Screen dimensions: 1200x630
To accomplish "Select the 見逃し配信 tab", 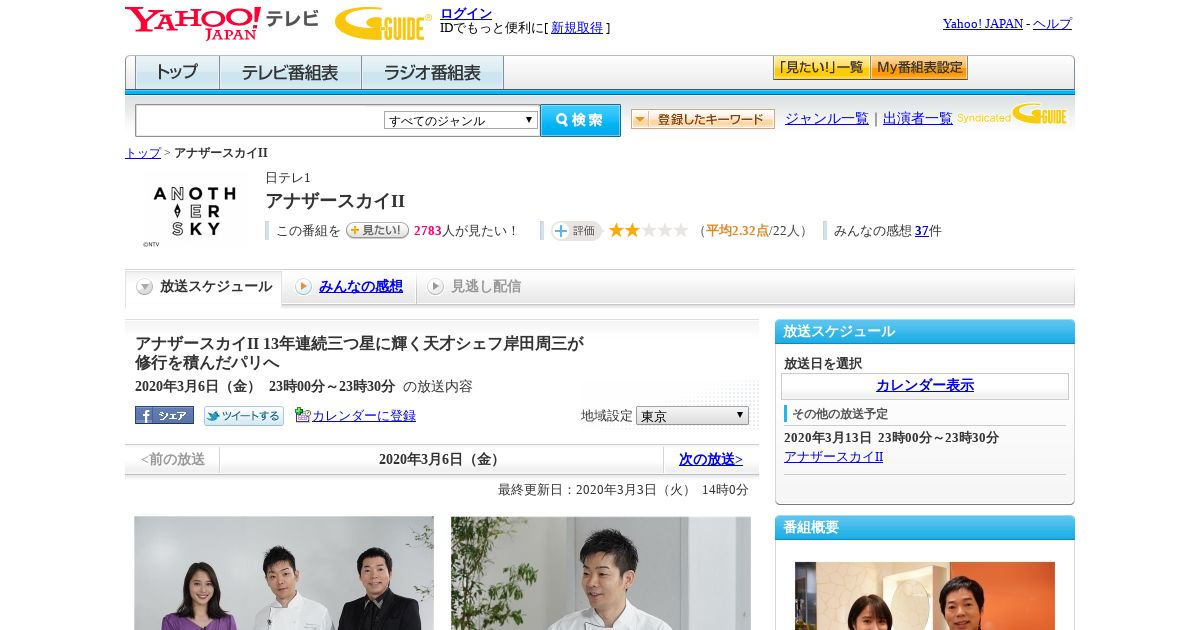I will [x=474, y=287].
